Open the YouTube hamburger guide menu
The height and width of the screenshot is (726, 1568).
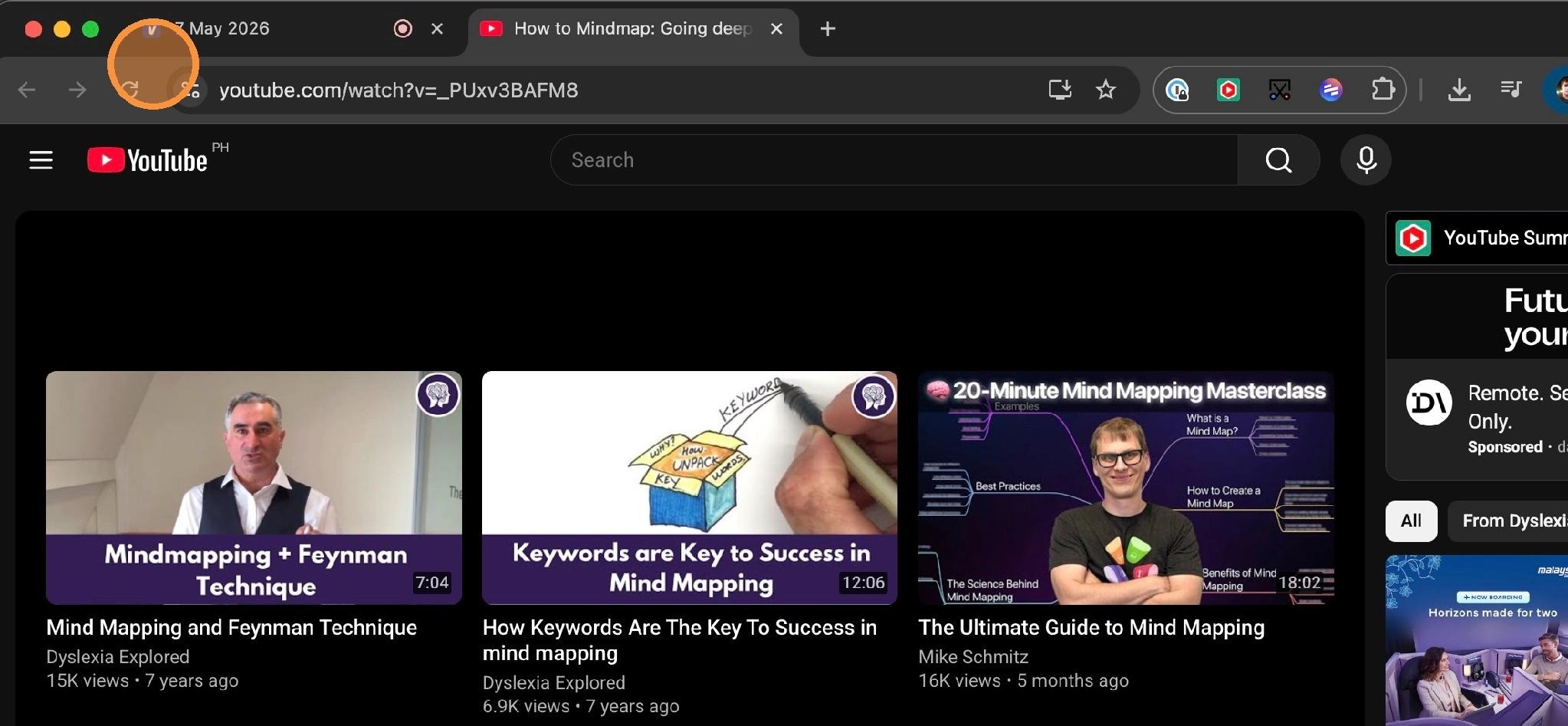tap(41, 160)
